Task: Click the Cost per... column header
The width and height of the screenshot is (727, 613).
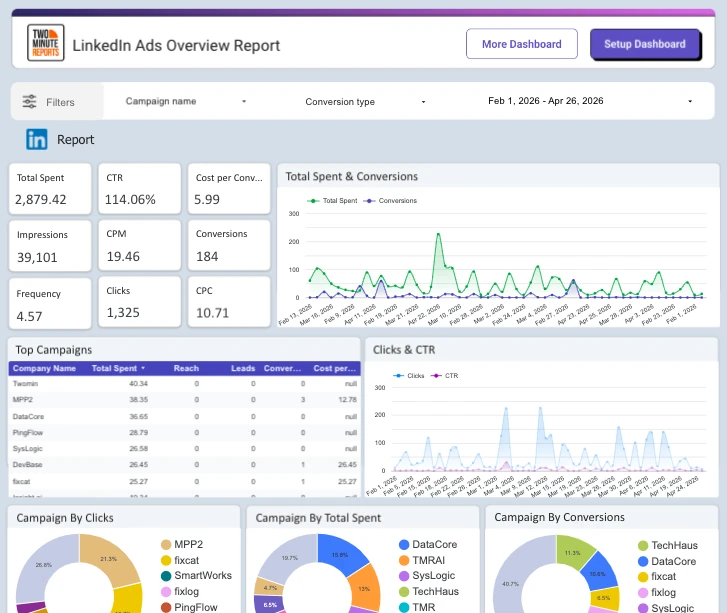Action: tap(334, 368)
